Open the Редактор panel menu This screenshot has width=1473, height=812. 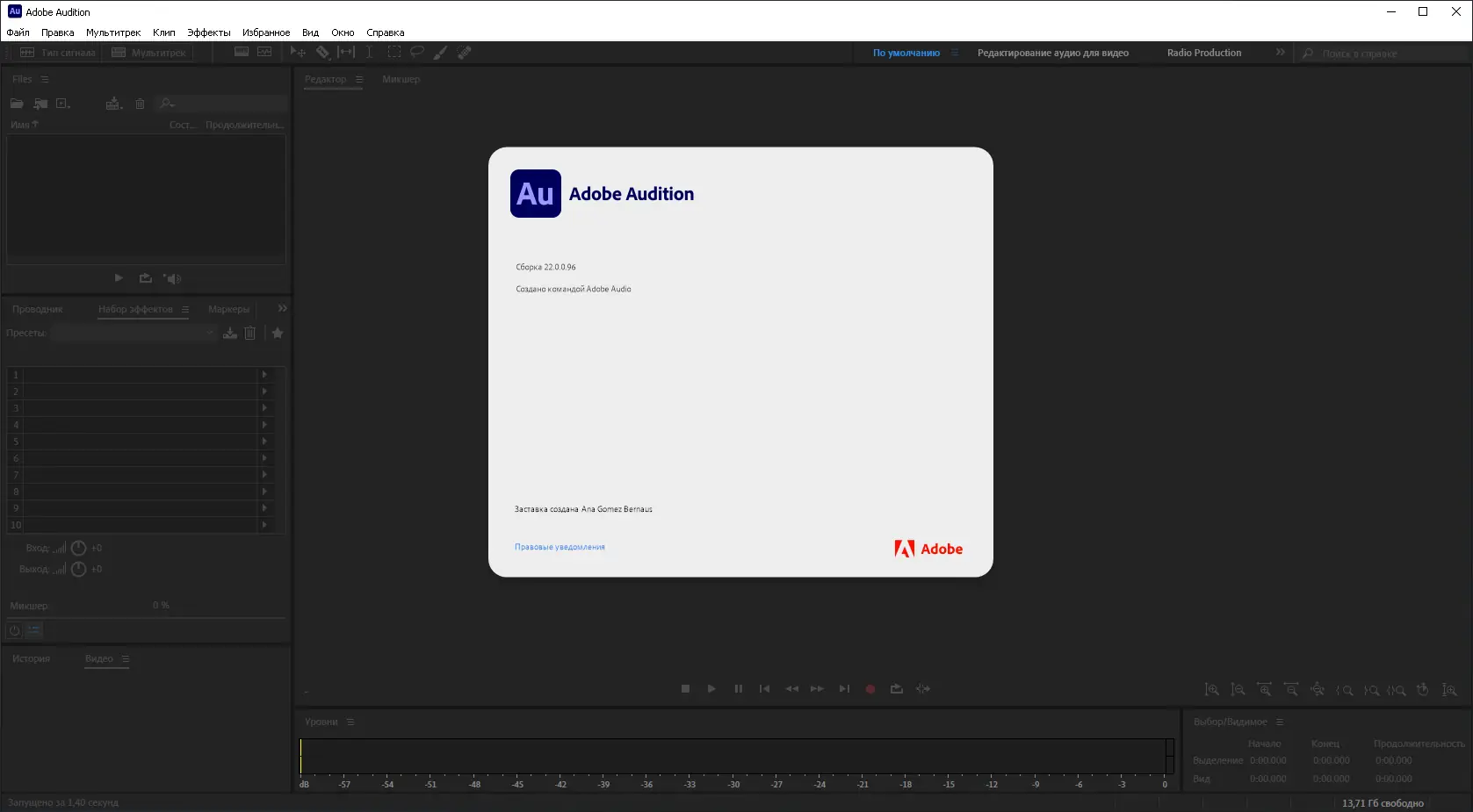359,79
